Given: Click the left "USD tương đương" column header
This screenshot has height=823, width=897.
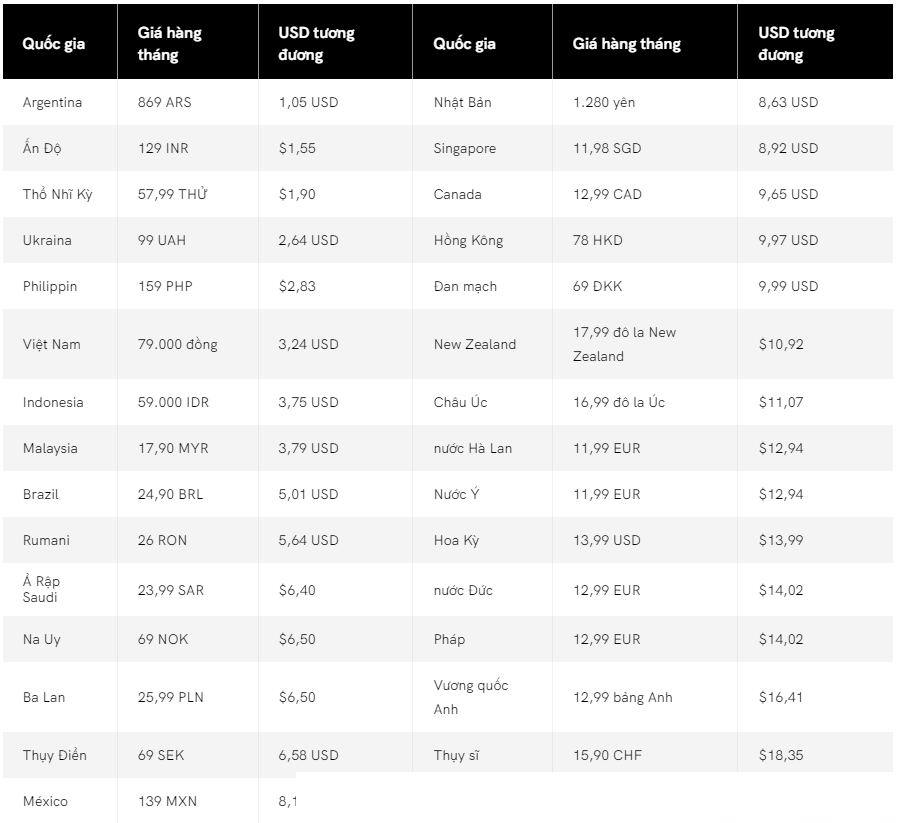Looking at the screenshot, I should coord(316,44).
